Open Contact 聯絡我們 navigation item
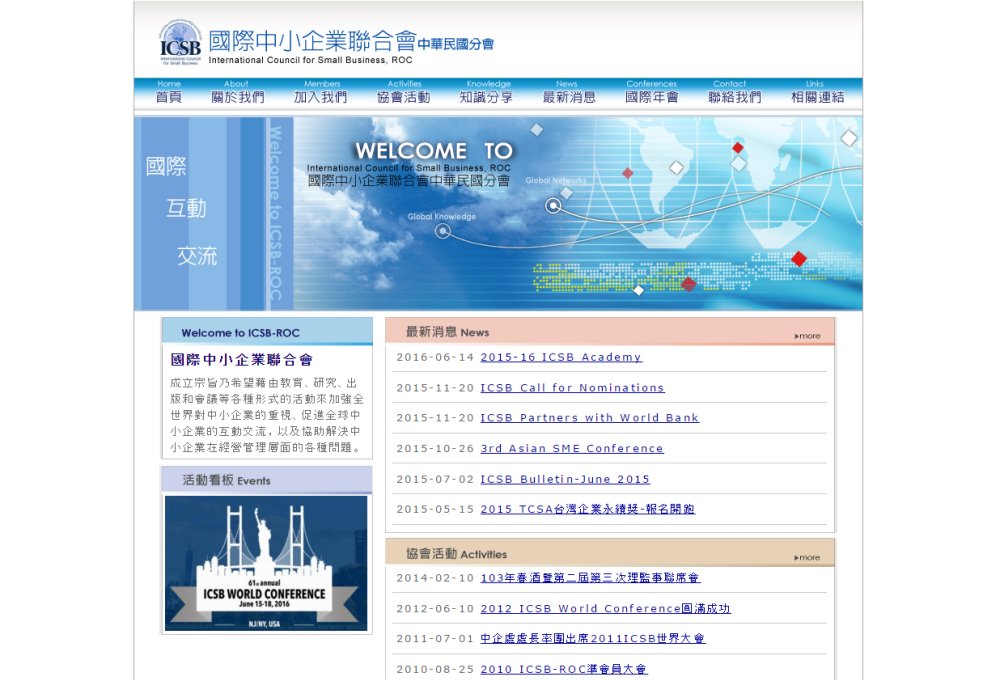 point(734,93)
